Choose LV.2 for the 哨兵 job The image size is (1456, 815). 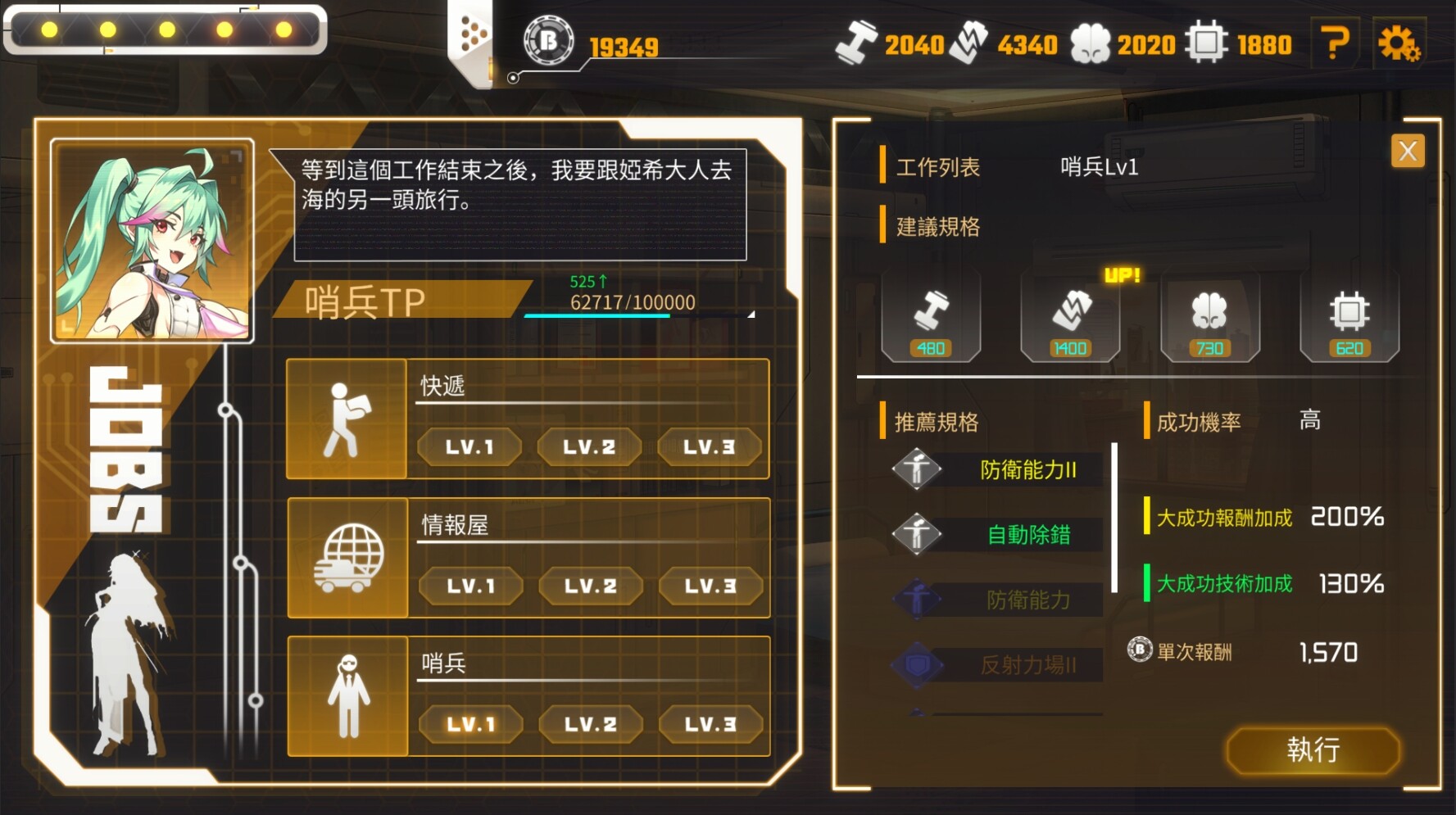(591, 725)
